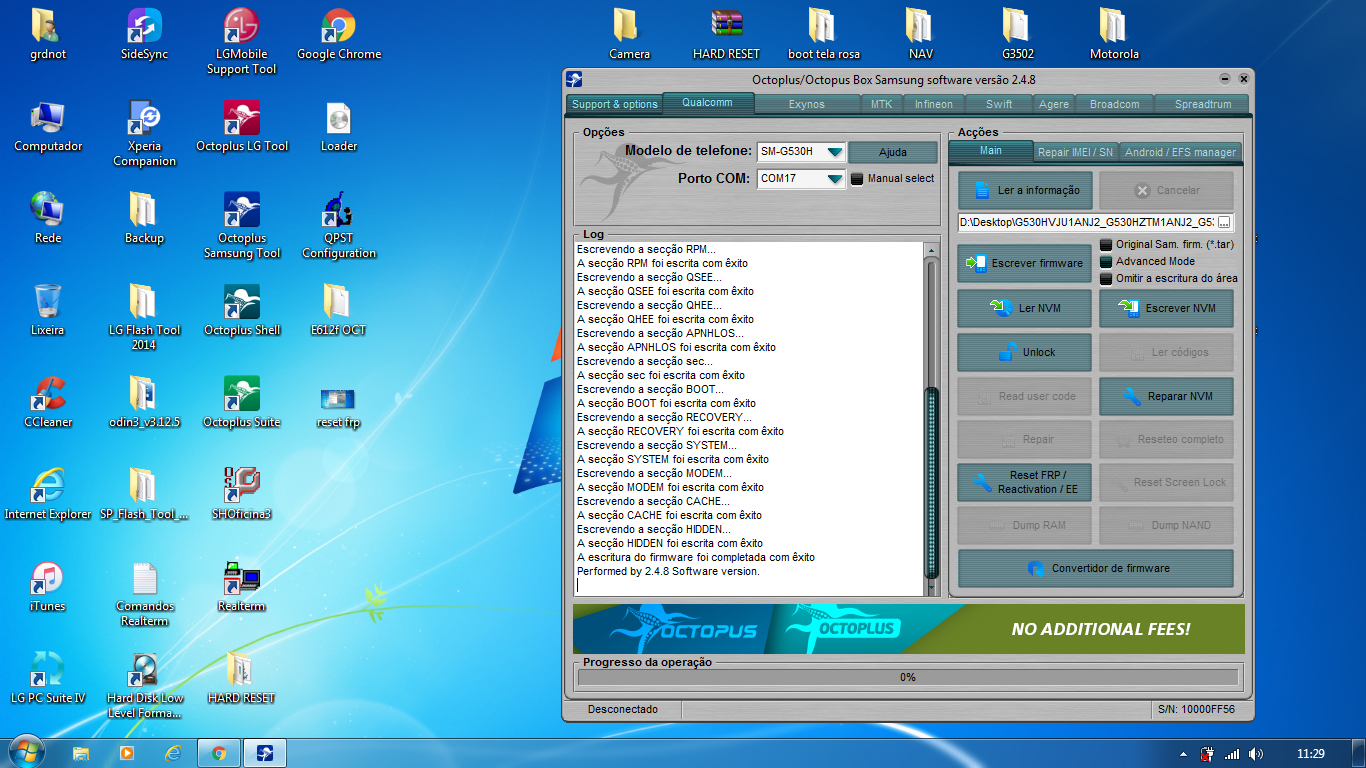1366x768 pixels.
Task: Toggle the Manual select checkbox
Action: [856, 179]
